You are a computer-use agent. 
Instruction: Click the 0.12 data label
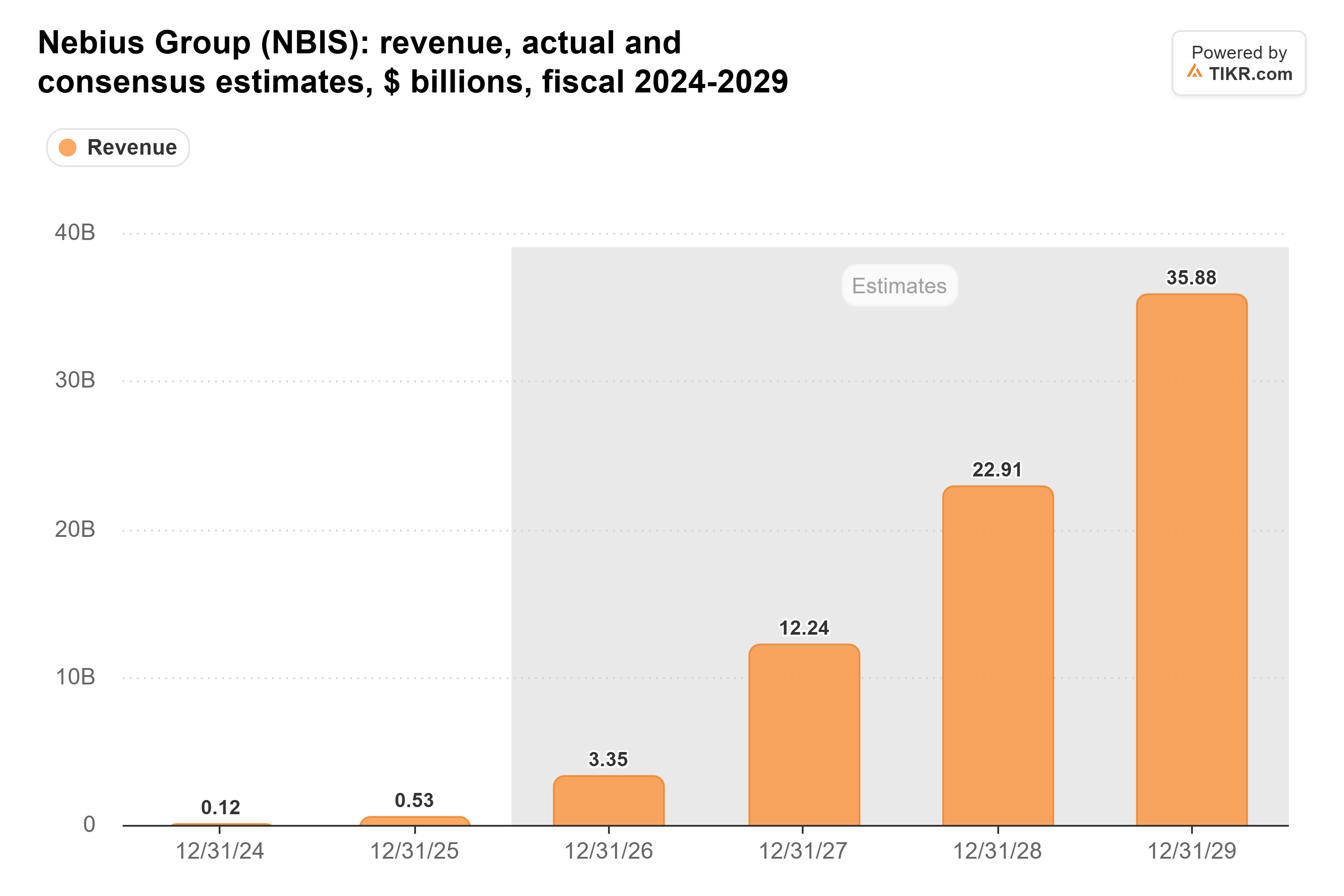coord(220,808)
